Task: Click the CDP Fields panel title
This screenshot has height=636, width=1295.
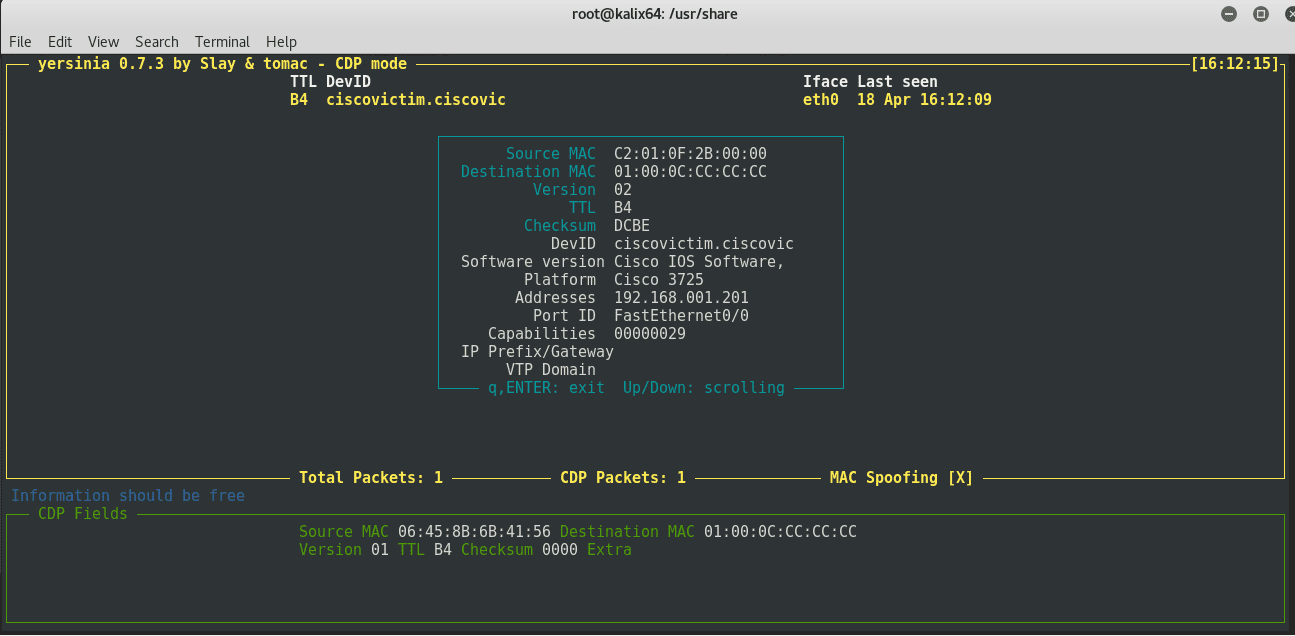Action: 83,514
